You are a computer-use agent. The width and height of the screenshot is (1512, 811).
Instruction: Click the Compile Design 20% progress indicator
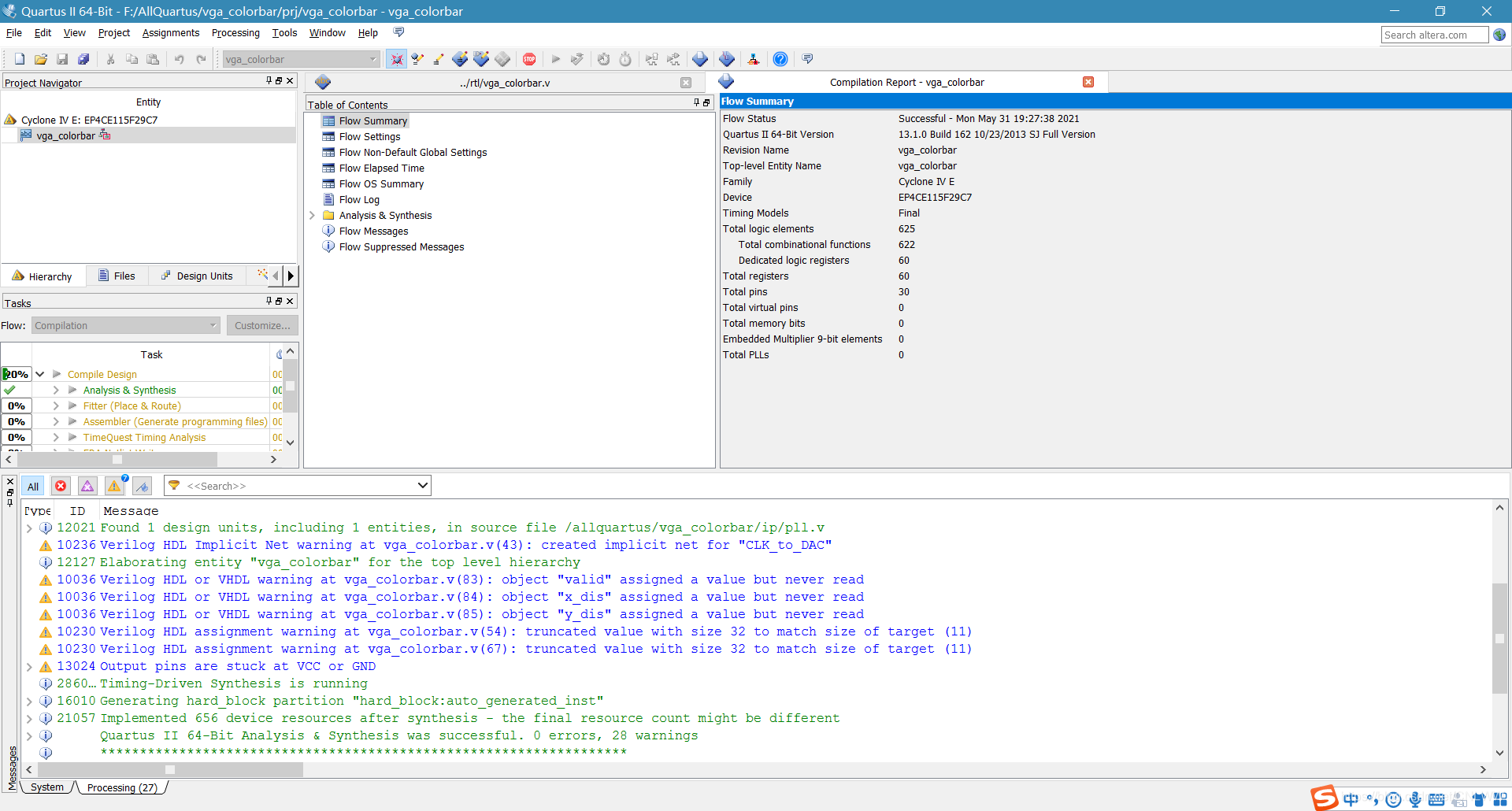tap(16, 374)
